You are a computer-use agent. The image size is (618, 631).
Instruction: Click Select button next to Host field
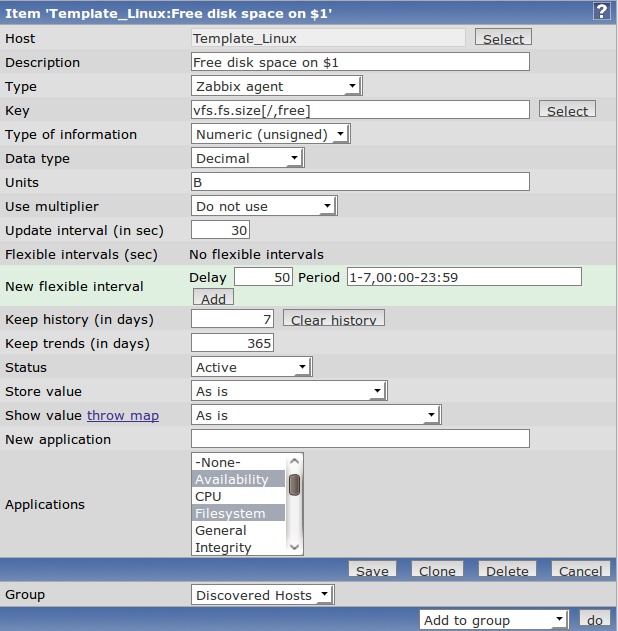tap(503, 38)
